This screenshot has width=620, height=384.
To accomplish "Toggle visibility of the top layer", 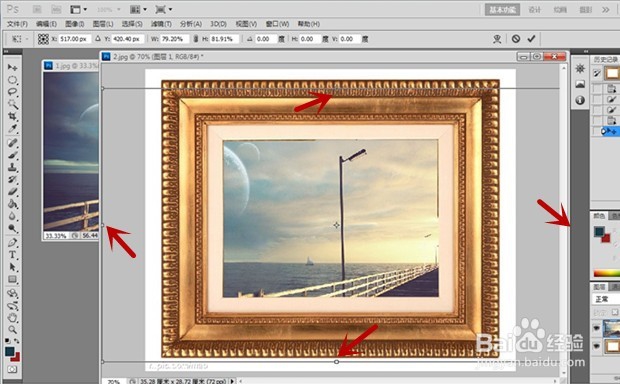I will [597, 328].
